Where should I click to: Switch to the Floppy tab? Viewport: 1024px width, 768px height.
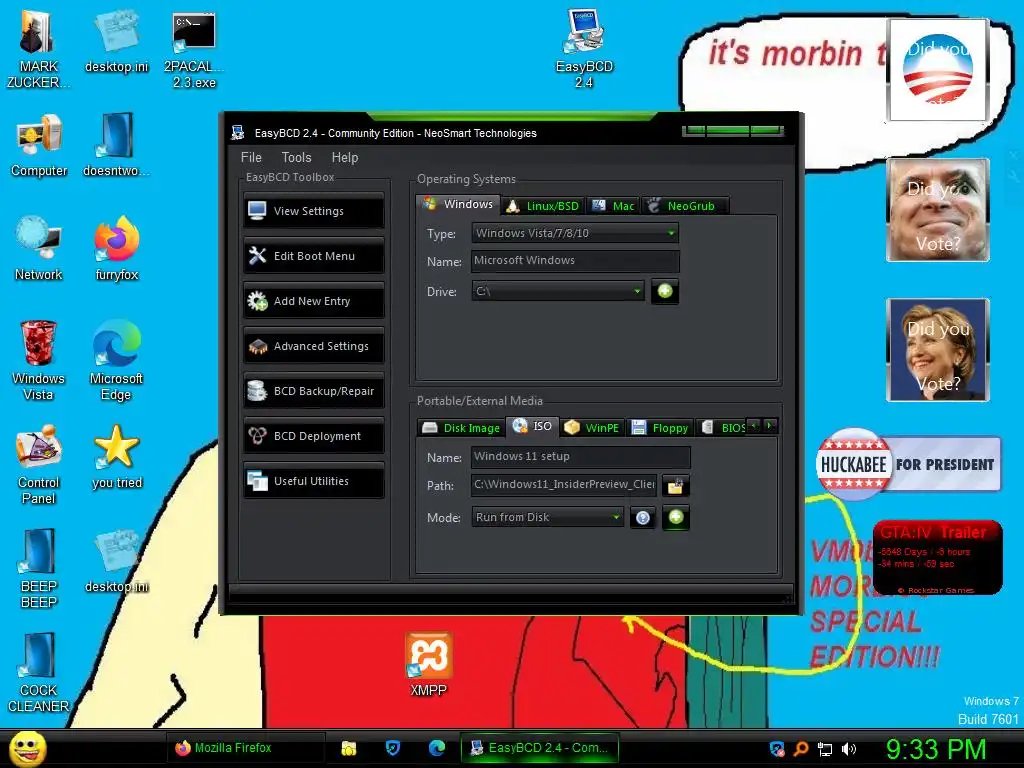click(x=660, y=428)
